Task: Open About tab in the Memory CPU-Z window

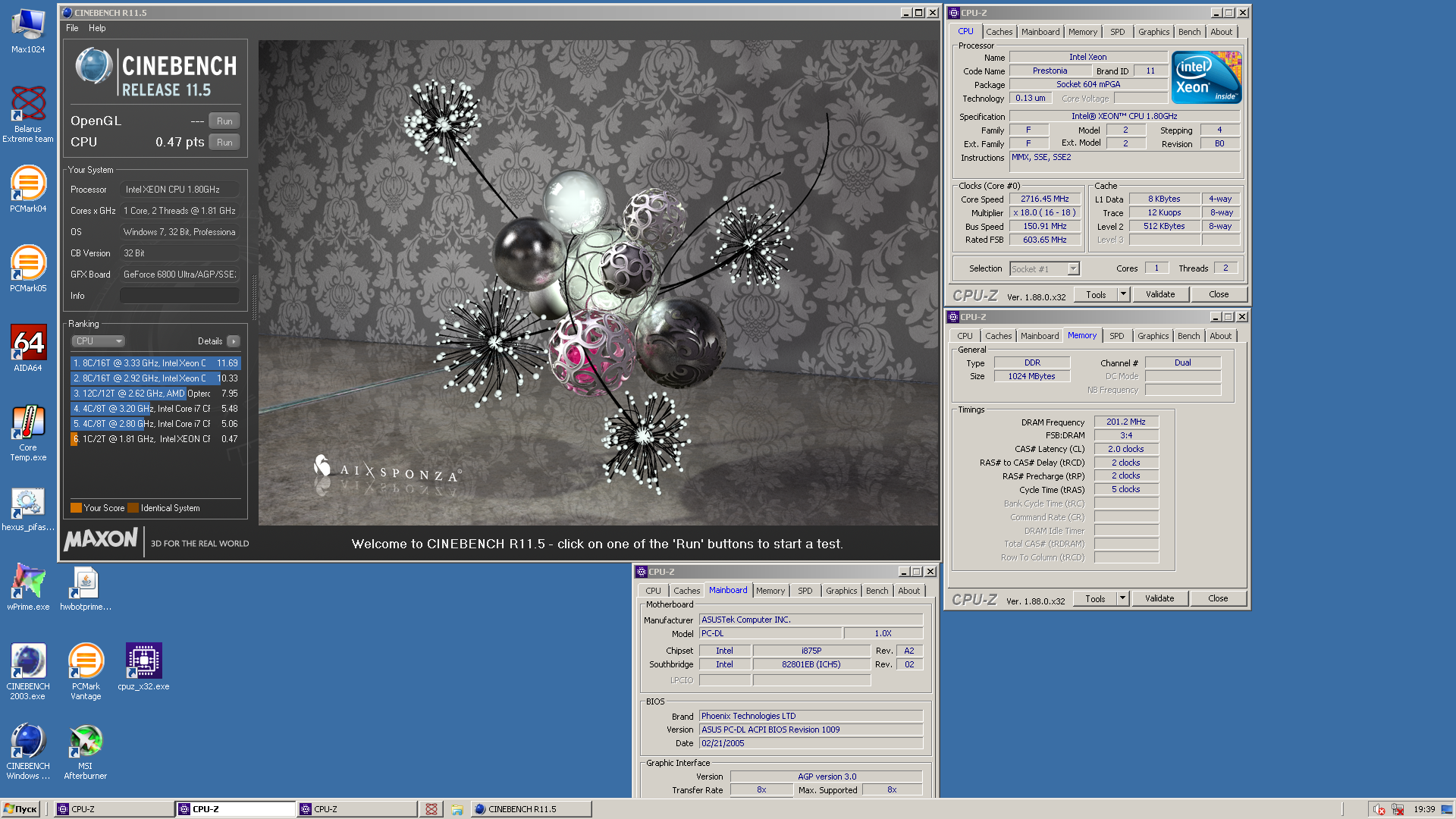Action: pyautogui.click(x=1220, y=336)
